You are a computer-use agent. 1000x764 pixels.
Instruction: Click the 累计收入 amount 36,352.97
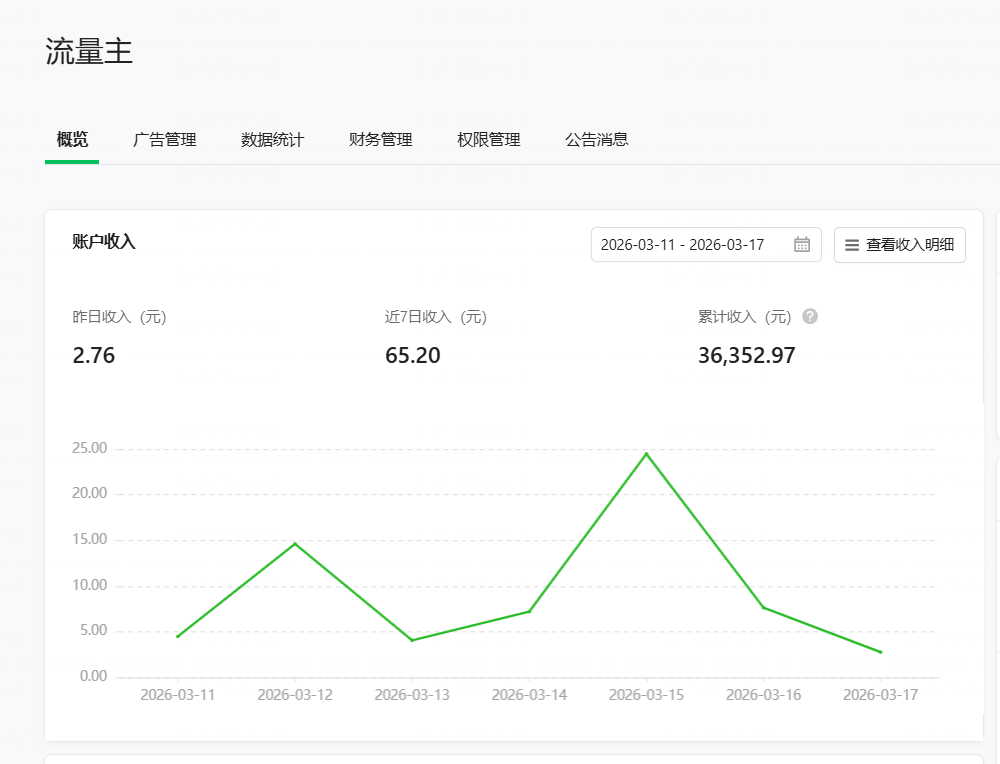tap(747, 355)
